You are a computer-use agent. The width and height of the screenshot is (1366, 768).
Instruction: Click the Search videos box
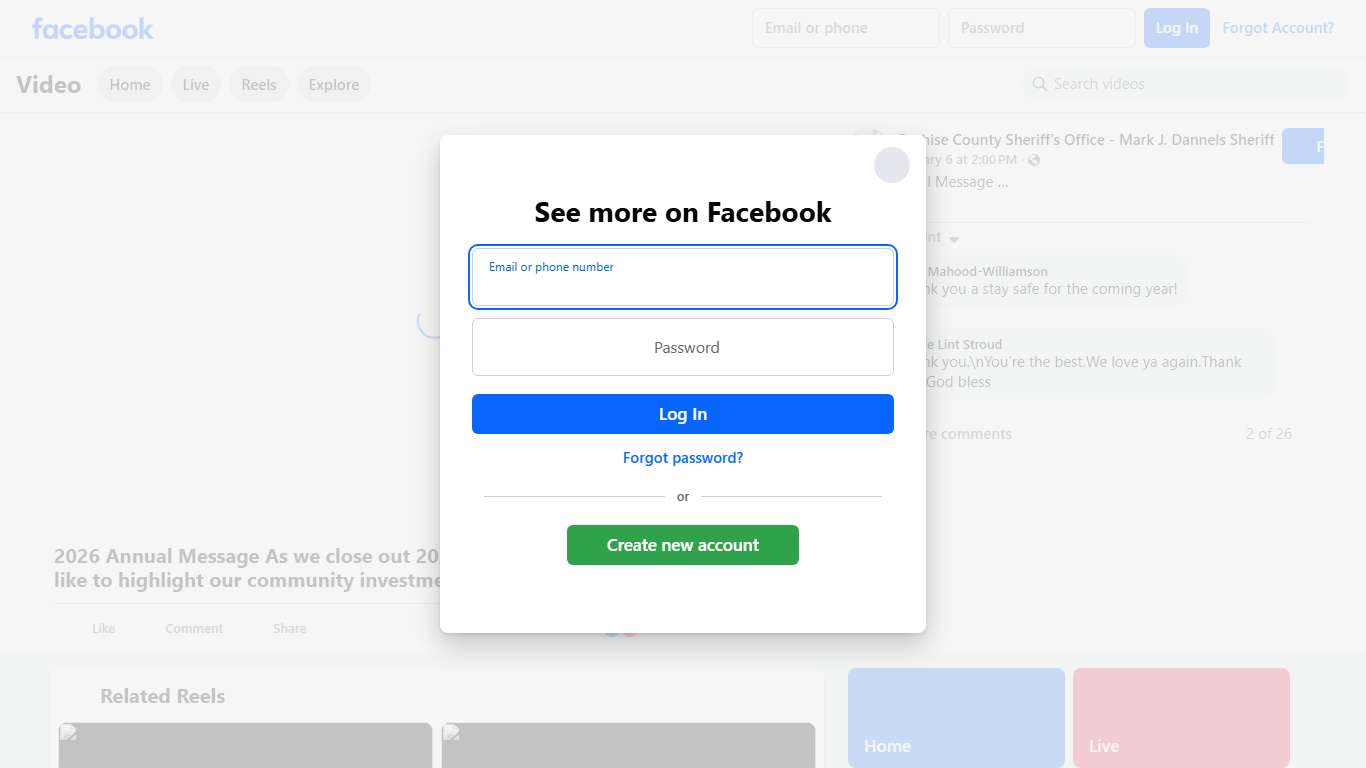click(x=1186, y=84)
